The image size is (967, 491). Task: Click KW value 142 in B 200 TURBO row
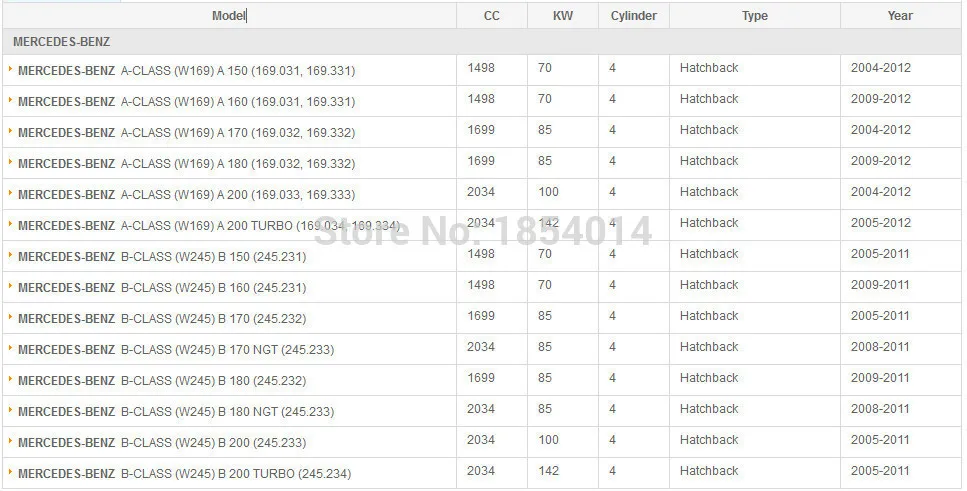point(548,471)
